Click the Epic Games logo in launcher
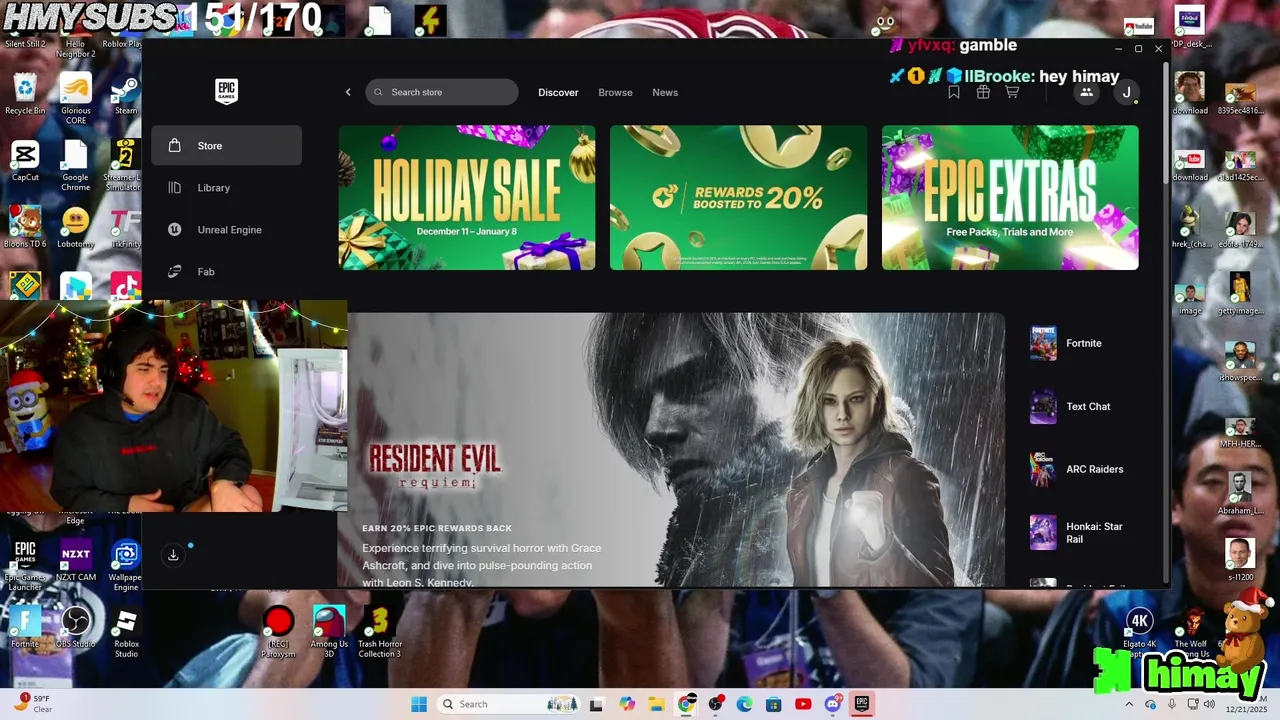1280x720 pixels. [227, 92]
